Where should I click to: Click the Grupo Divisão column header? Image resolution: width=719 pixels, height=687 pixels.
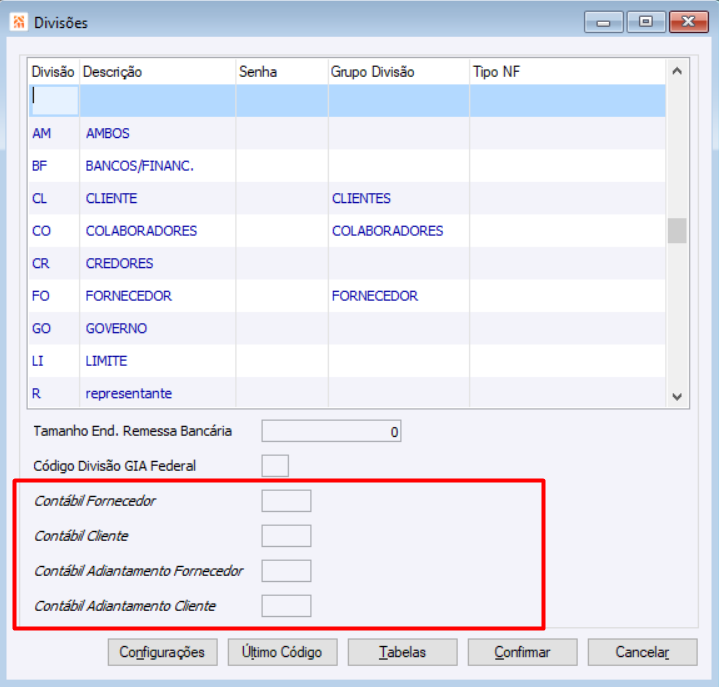(399, 72)
